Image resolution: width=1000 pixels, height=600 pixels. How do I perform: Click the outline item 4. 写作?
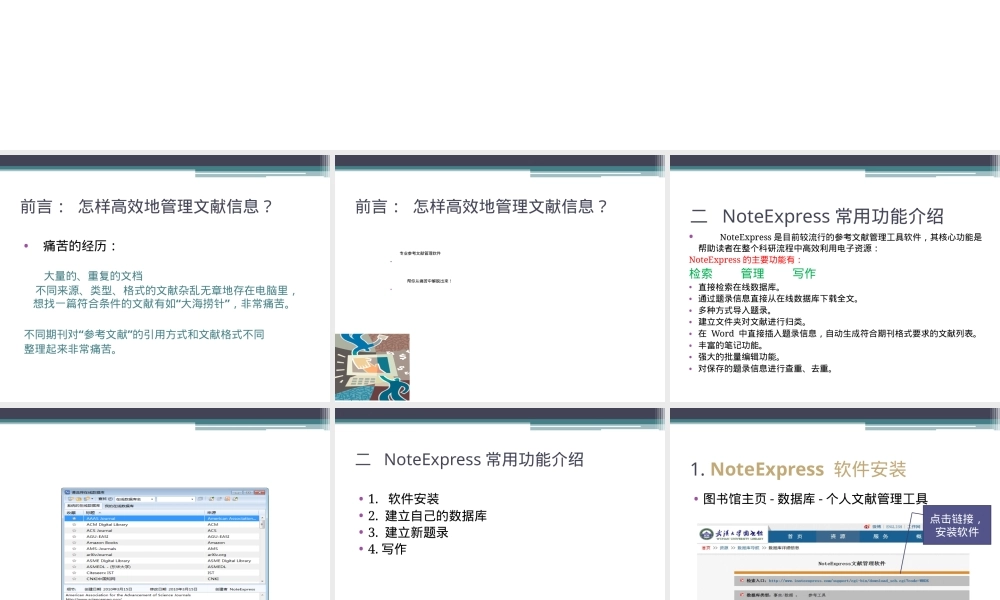387,549
